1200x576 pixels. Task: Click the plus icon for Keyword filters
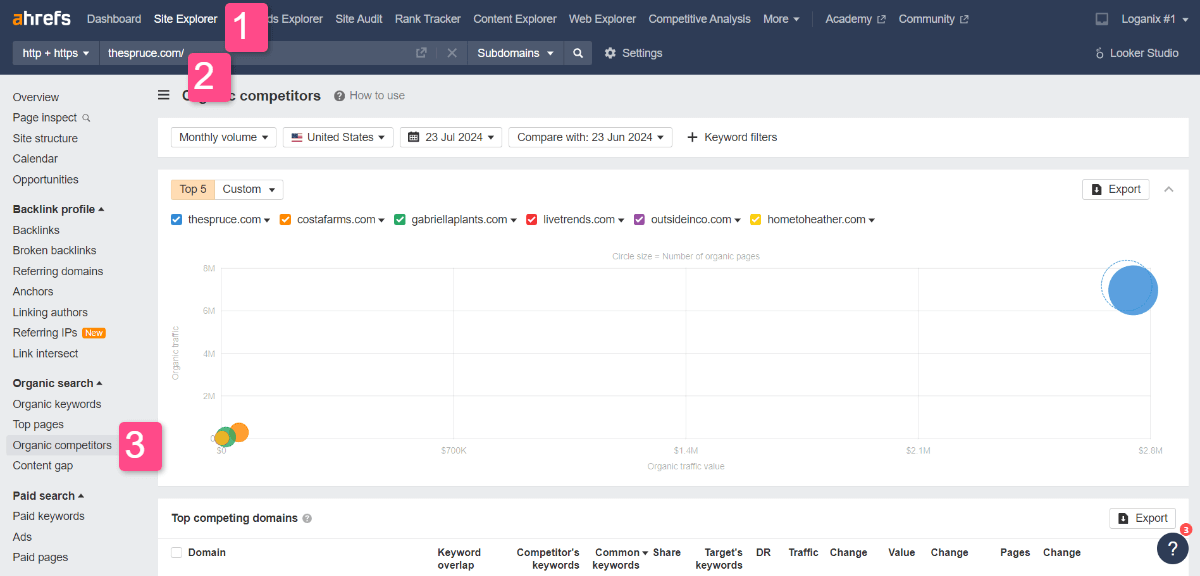tap(692, 137)
